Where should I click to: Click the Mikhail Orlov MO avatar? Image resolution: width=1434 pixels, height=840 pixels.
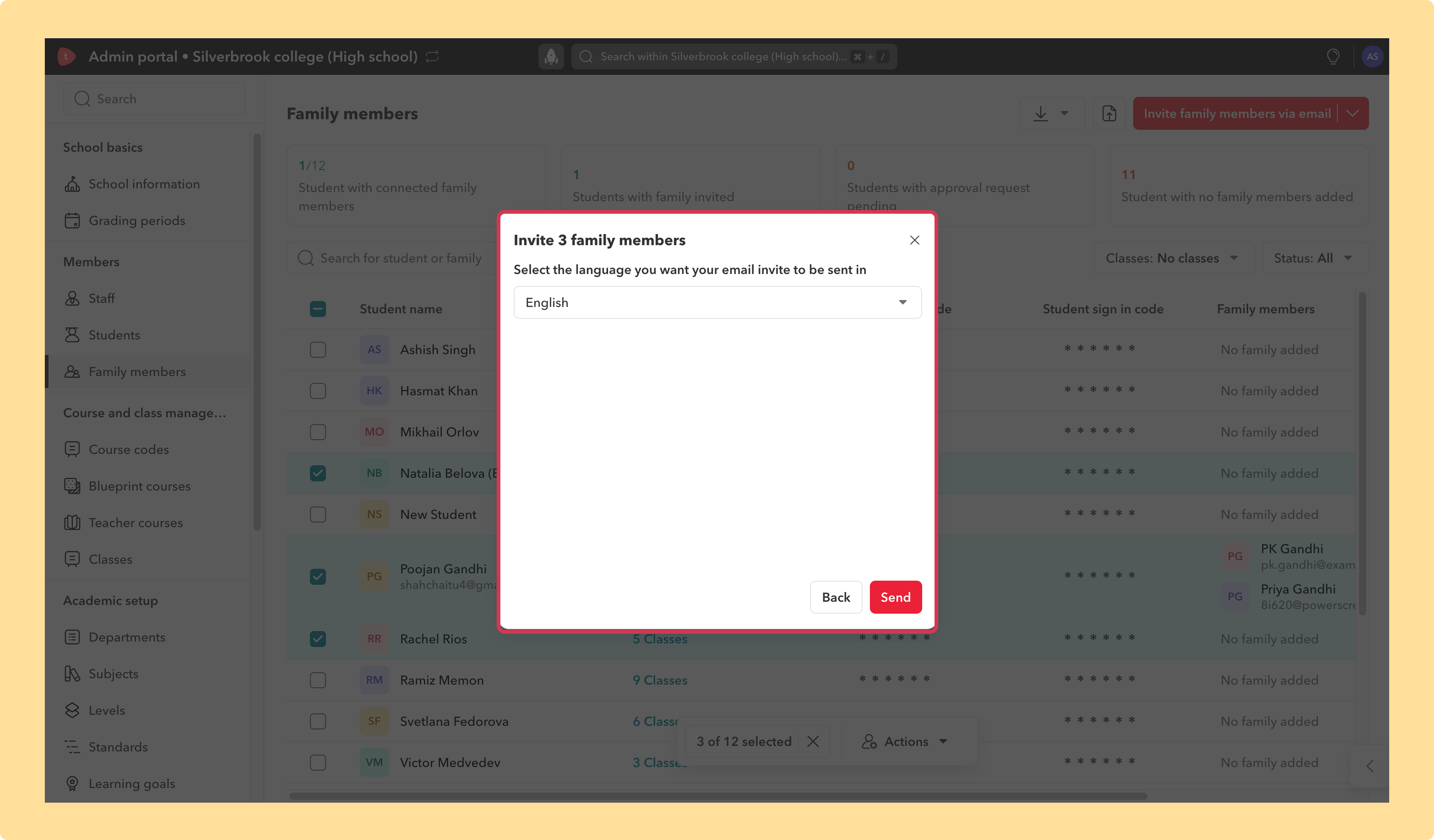[x=374, y=432]
